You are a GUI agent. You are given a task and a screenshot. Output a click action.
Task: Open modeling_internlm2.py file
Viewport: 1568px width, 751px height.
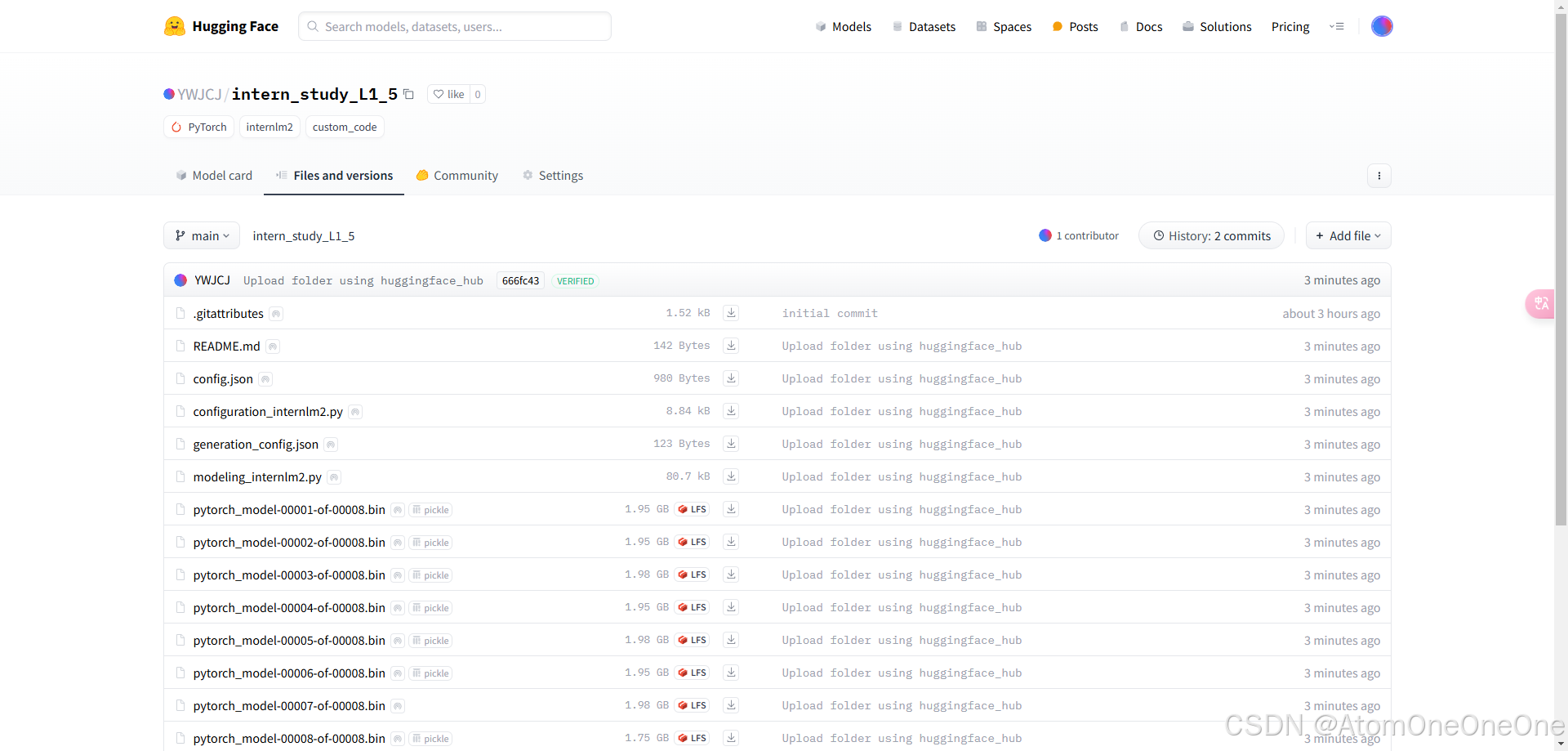pos(257,477)
